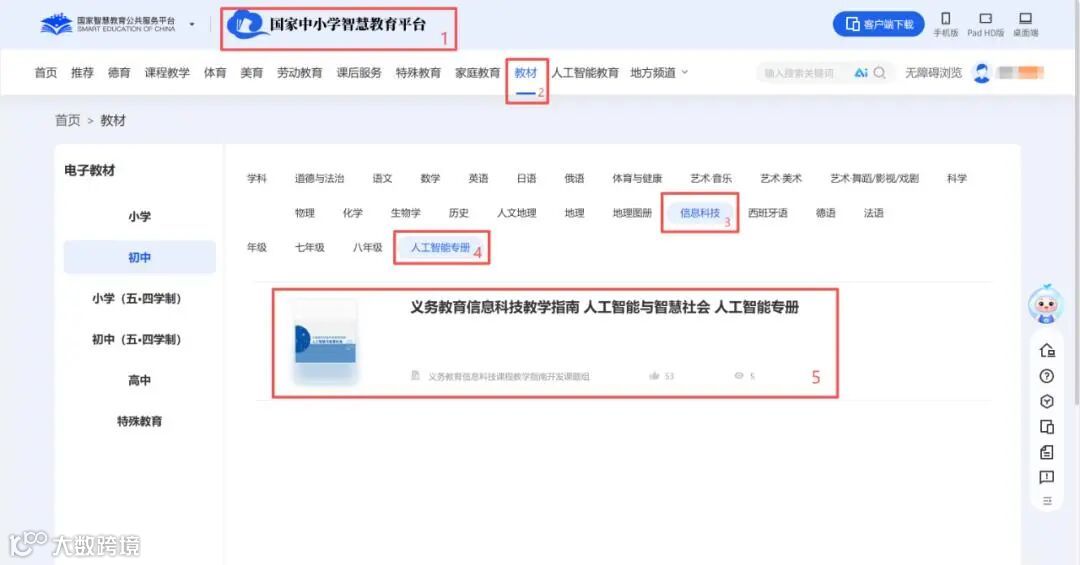This screenshot has height=565, width=1080.
Task: Open the feedback exclamation bubble icon
Action: (1047, 477)
